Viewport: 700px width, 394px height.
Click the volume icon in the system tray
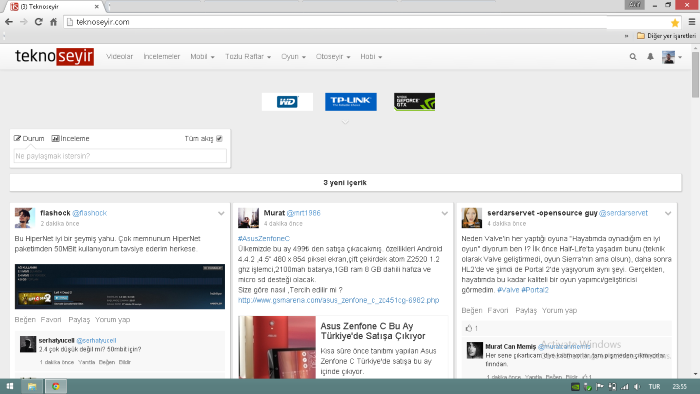[637, 387]
